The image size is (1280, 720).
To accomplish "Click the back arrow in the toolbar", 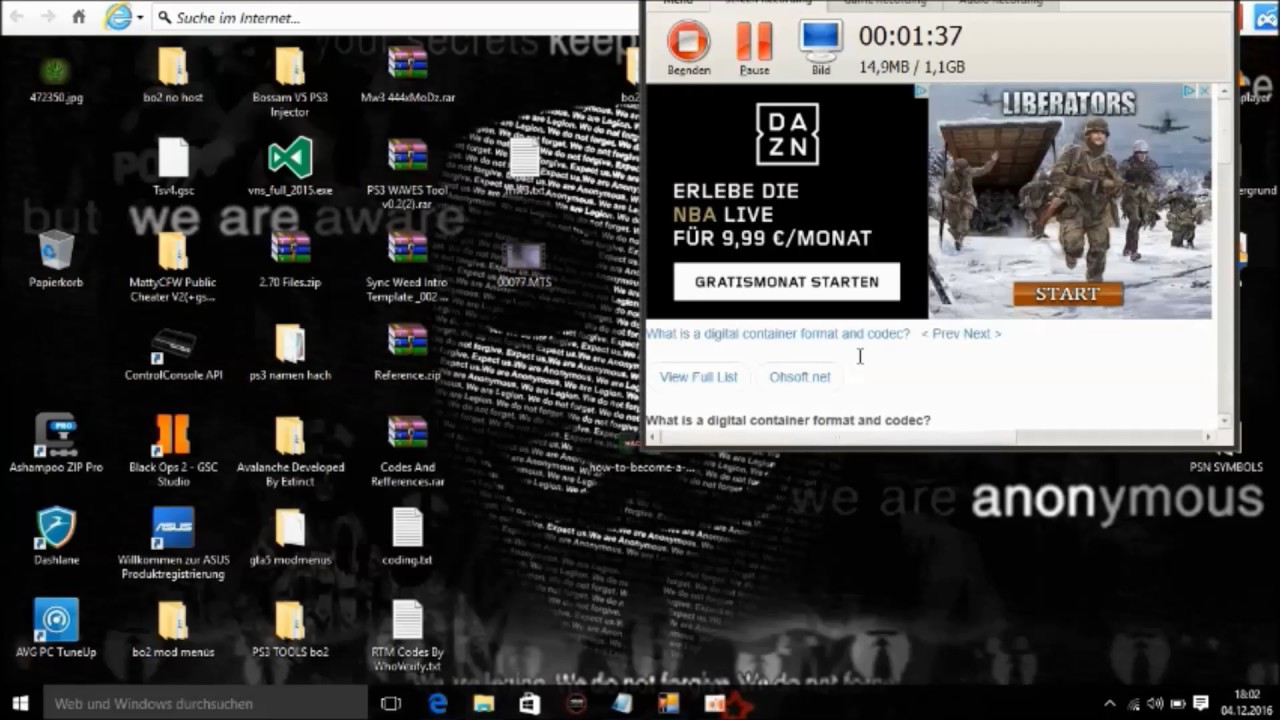I will (x=18, y=17).
